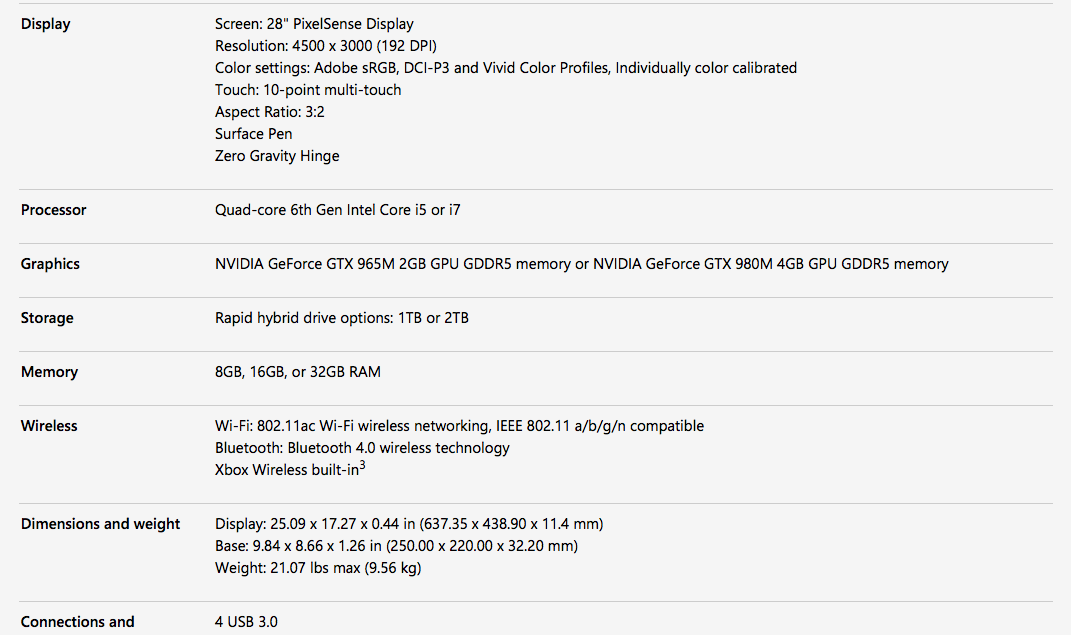Click the Bluetooth 4.0 wireless technology line
1071x635 pixels.
[362, 448]
